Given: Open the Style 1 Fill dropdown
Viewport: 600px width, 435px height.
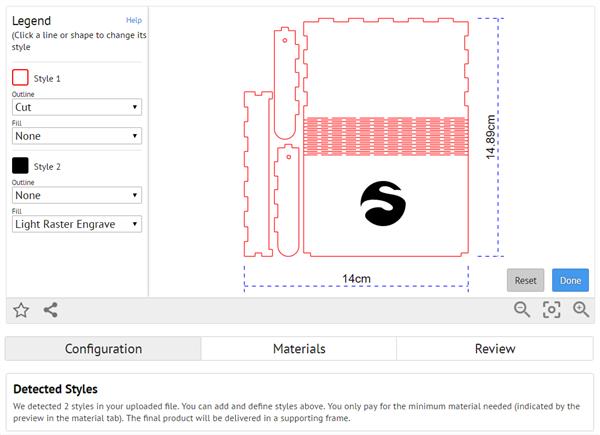Looking at the screenshot, I should click(77, 136).
